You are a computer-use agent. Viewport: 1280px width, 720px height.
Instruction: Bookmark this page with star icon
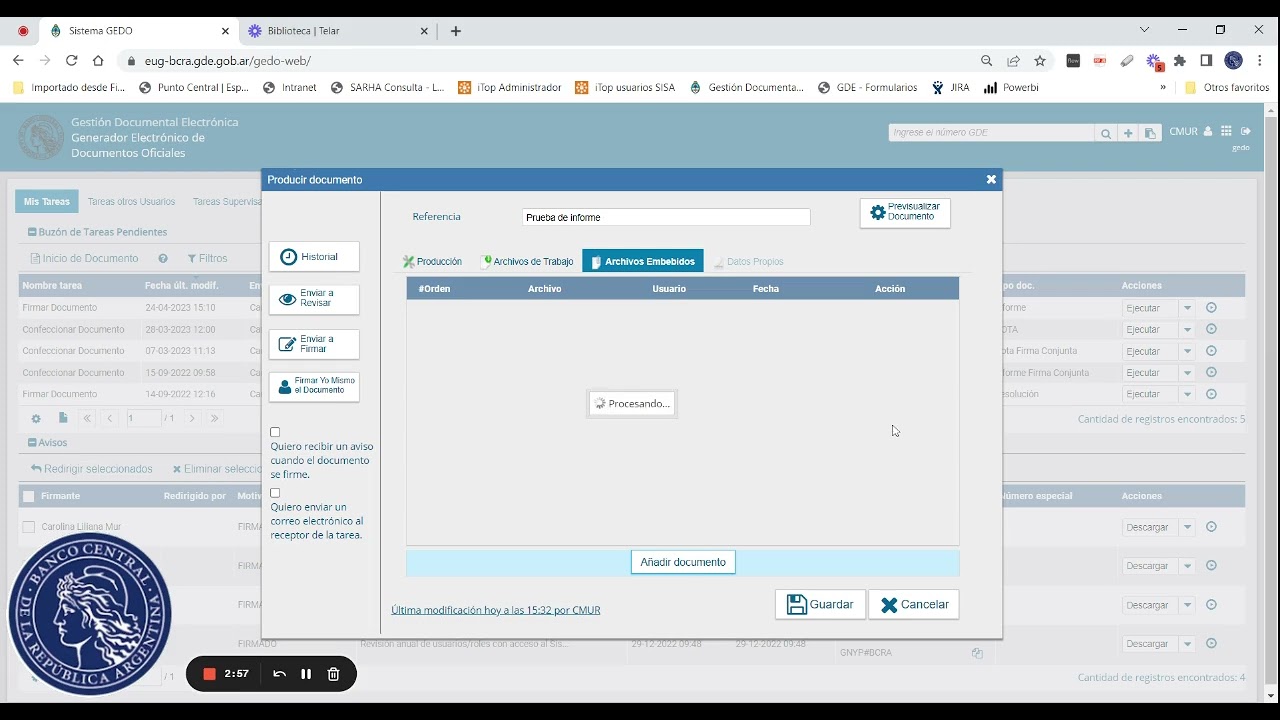(x=1040, y=61)
